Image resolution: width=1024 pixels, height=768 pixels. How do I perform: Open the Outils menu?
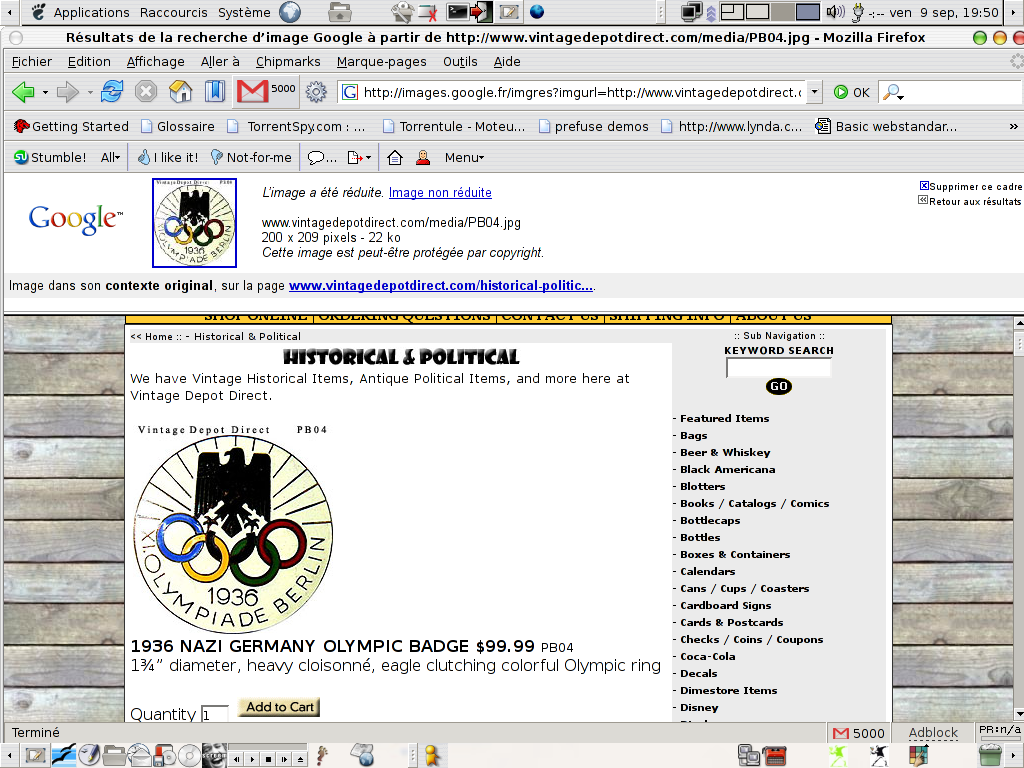pyautogui.click(x=460, y=61)
